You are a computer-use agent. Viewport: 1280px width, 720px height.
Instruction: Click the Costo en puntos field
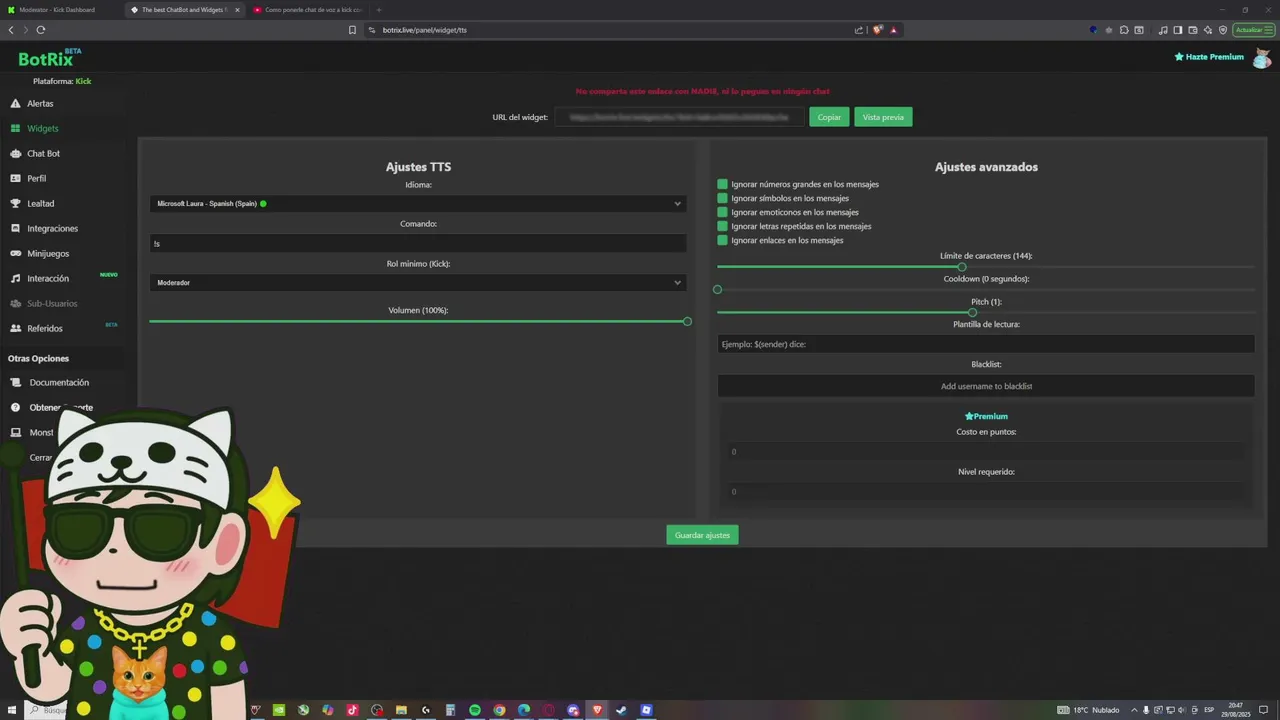click(985, 451)
